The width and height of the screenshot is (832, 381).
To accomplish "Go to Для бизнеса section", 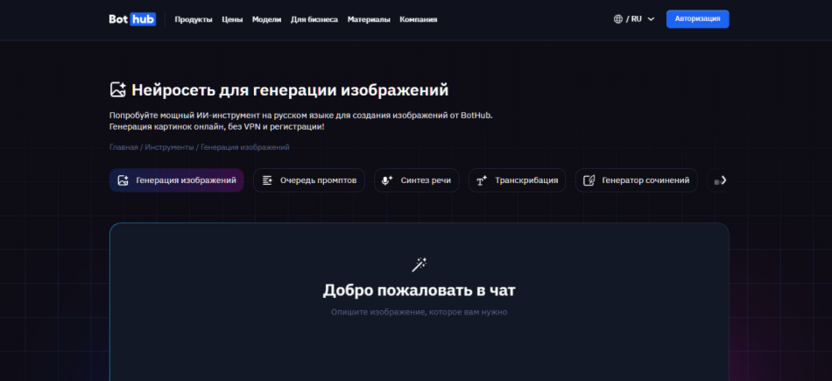I will click(314, 20).
